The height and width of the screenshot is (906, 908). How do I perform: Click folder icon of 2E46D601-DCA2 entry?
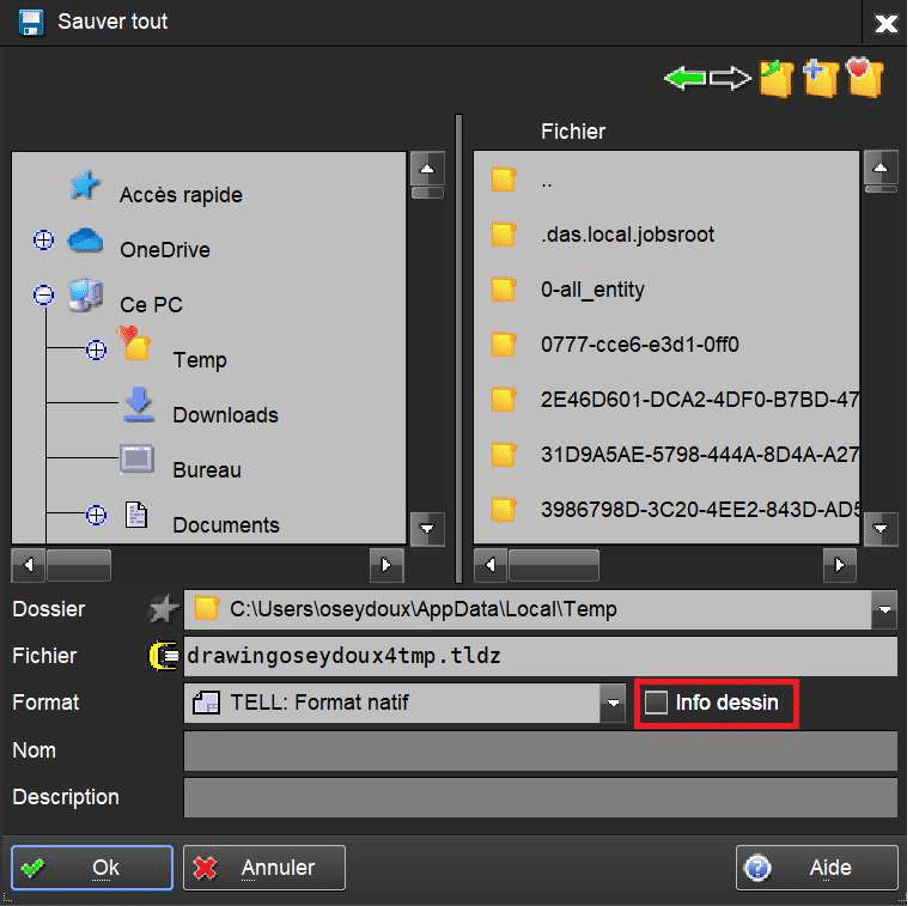(503, 399)
